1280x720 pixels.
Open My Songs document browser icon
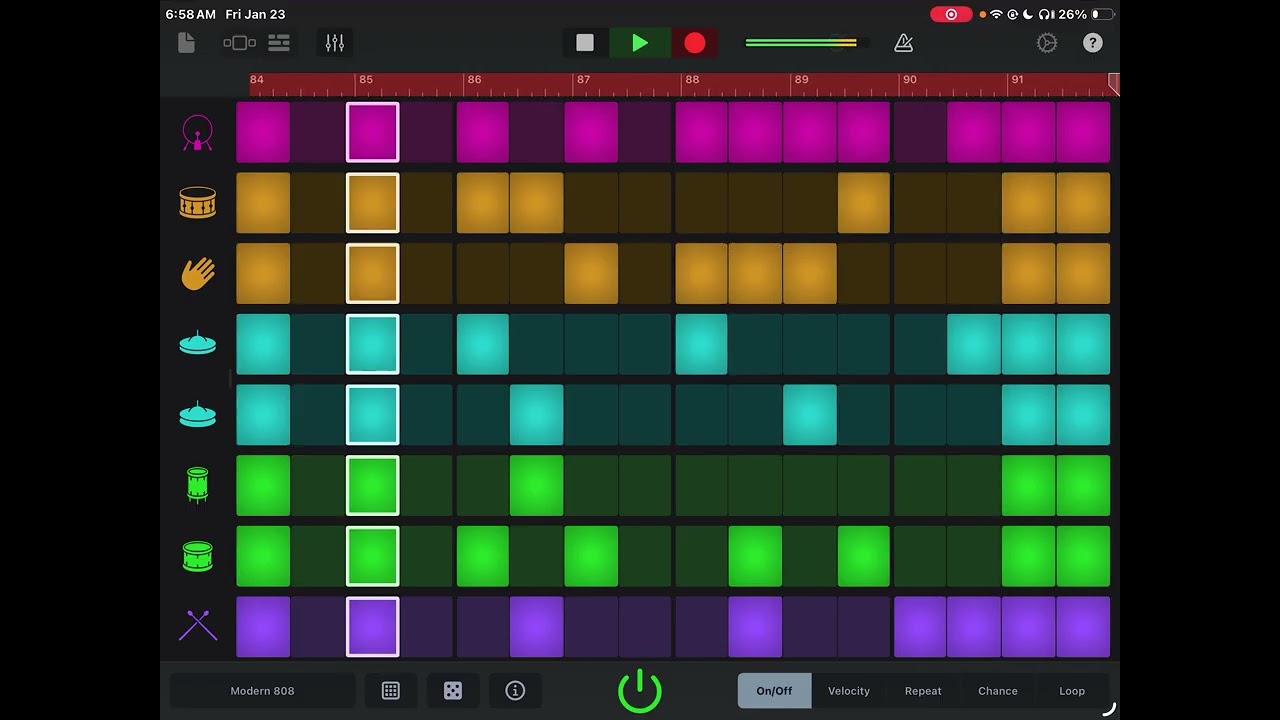click(x=186, y=43)
